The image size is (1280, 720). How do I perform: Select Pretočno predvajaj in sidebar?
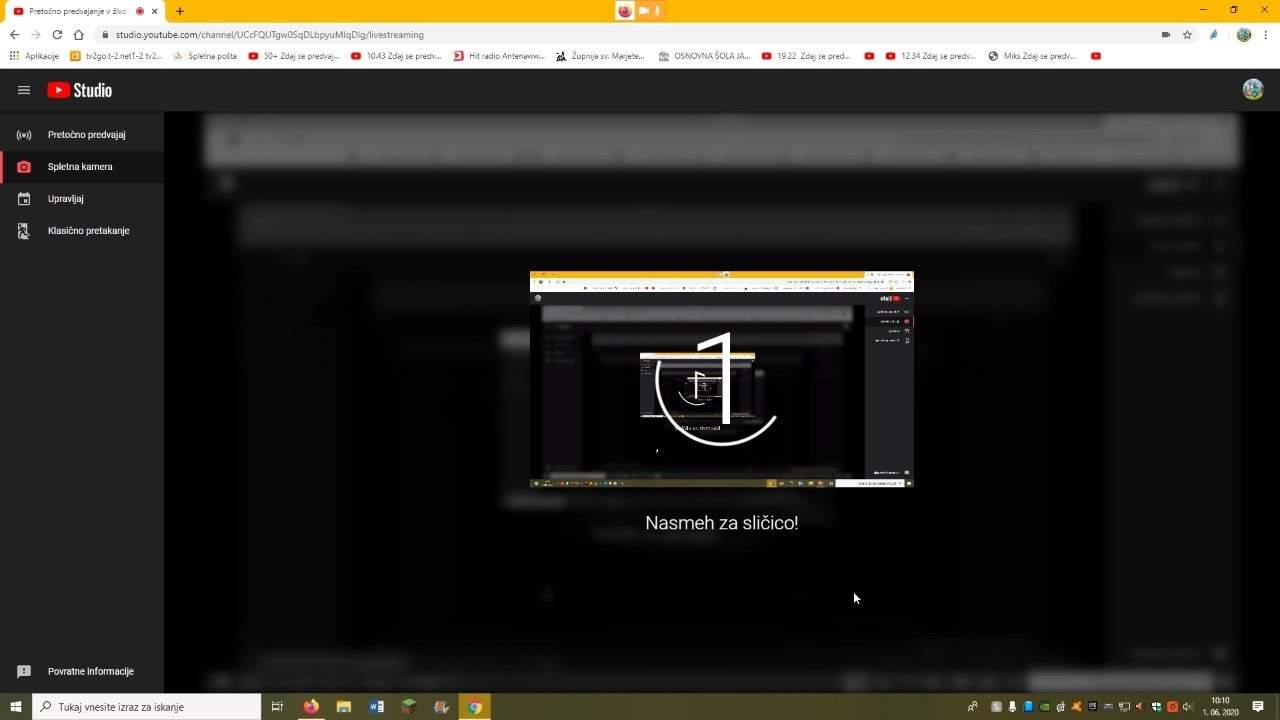82,135
